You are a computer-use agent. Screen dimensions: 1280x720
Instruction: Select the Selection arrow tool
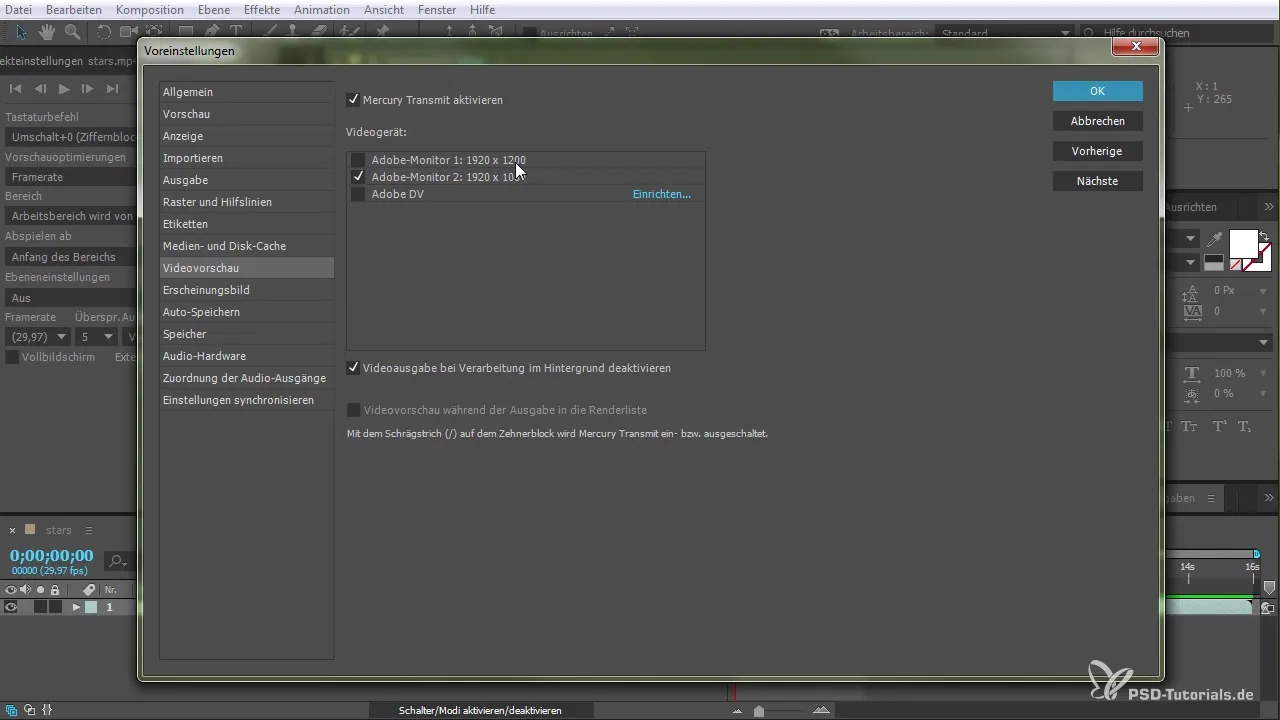21,32
